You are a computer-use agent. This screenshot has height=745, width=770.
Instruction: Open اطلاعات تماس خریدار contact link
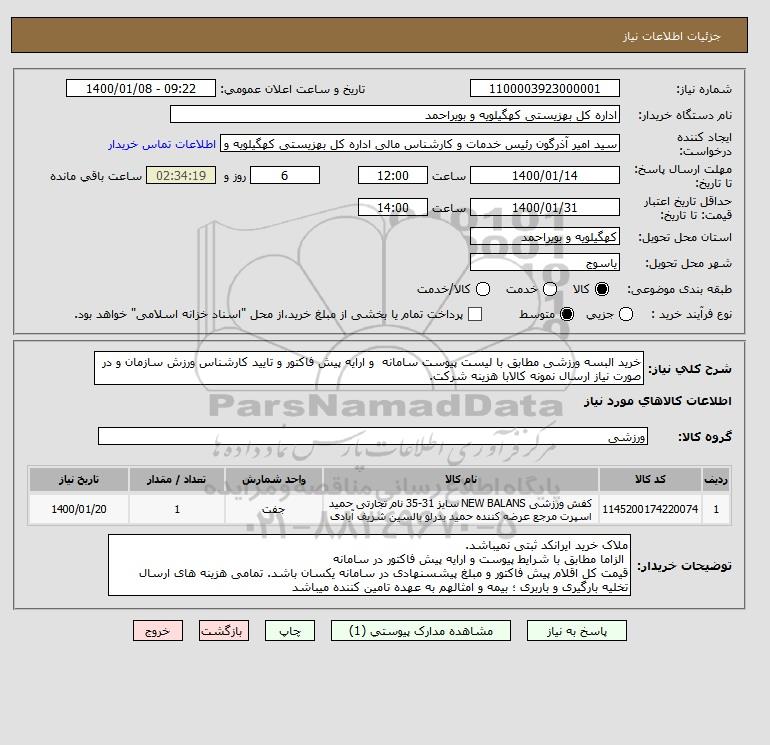pos(162,144)
